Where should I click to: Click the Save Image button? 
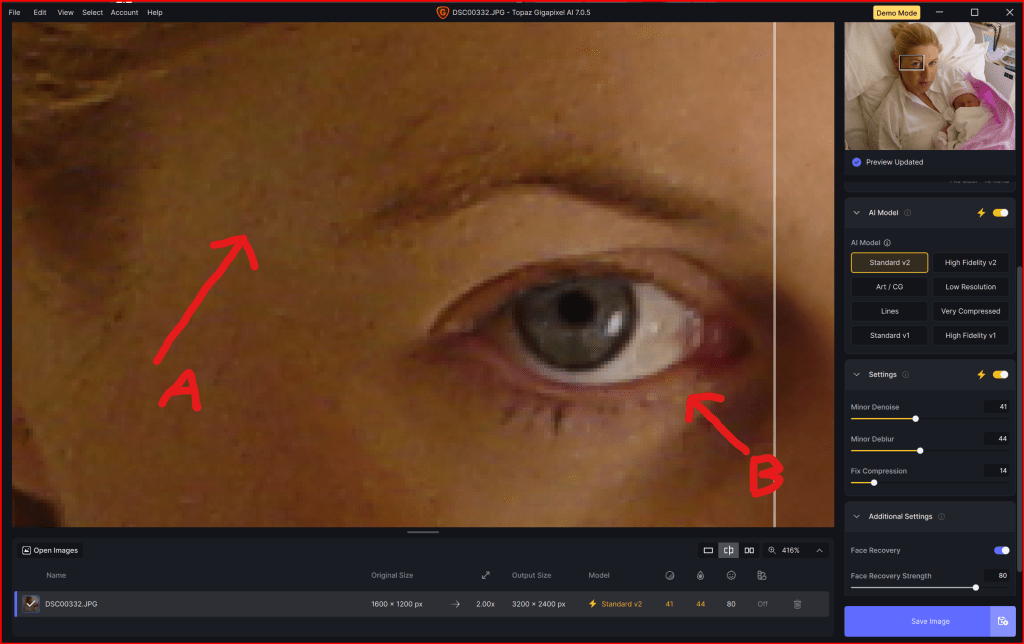pos(916,621)
